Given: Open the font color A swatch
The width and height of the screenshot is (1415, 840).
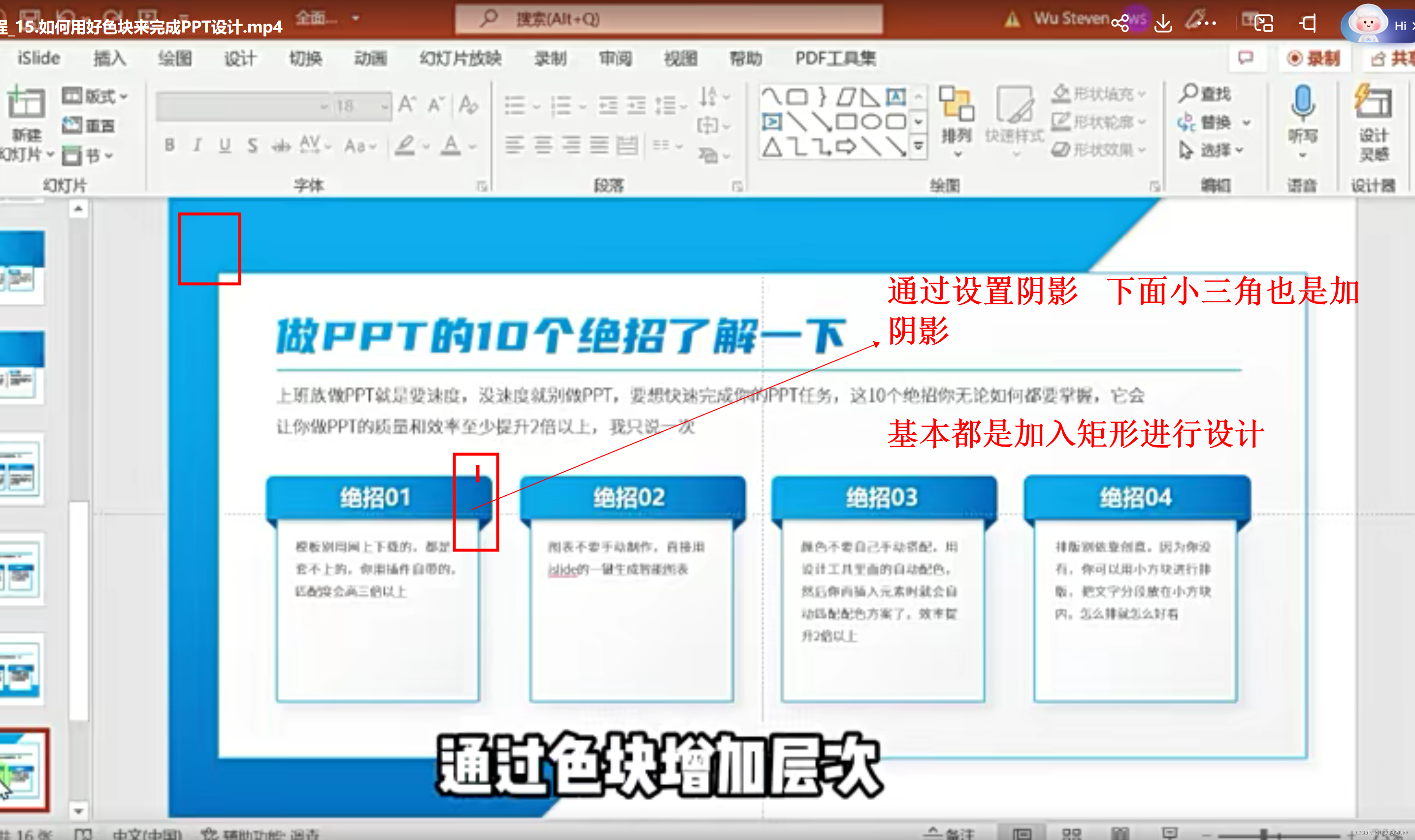Looking at the screenshot, I should pyautogui.click(x=451, y=145).
